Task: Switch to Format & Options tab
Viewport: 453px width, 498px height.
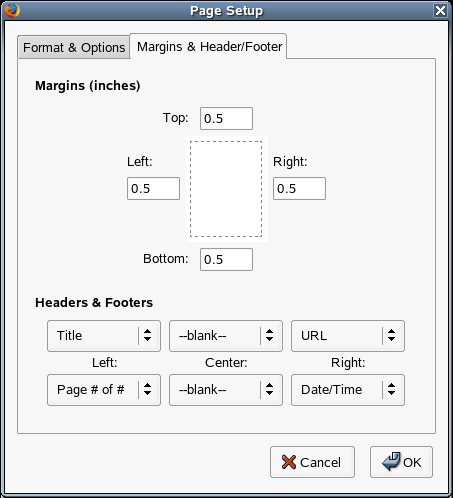Action: click(x=74, y=47)
